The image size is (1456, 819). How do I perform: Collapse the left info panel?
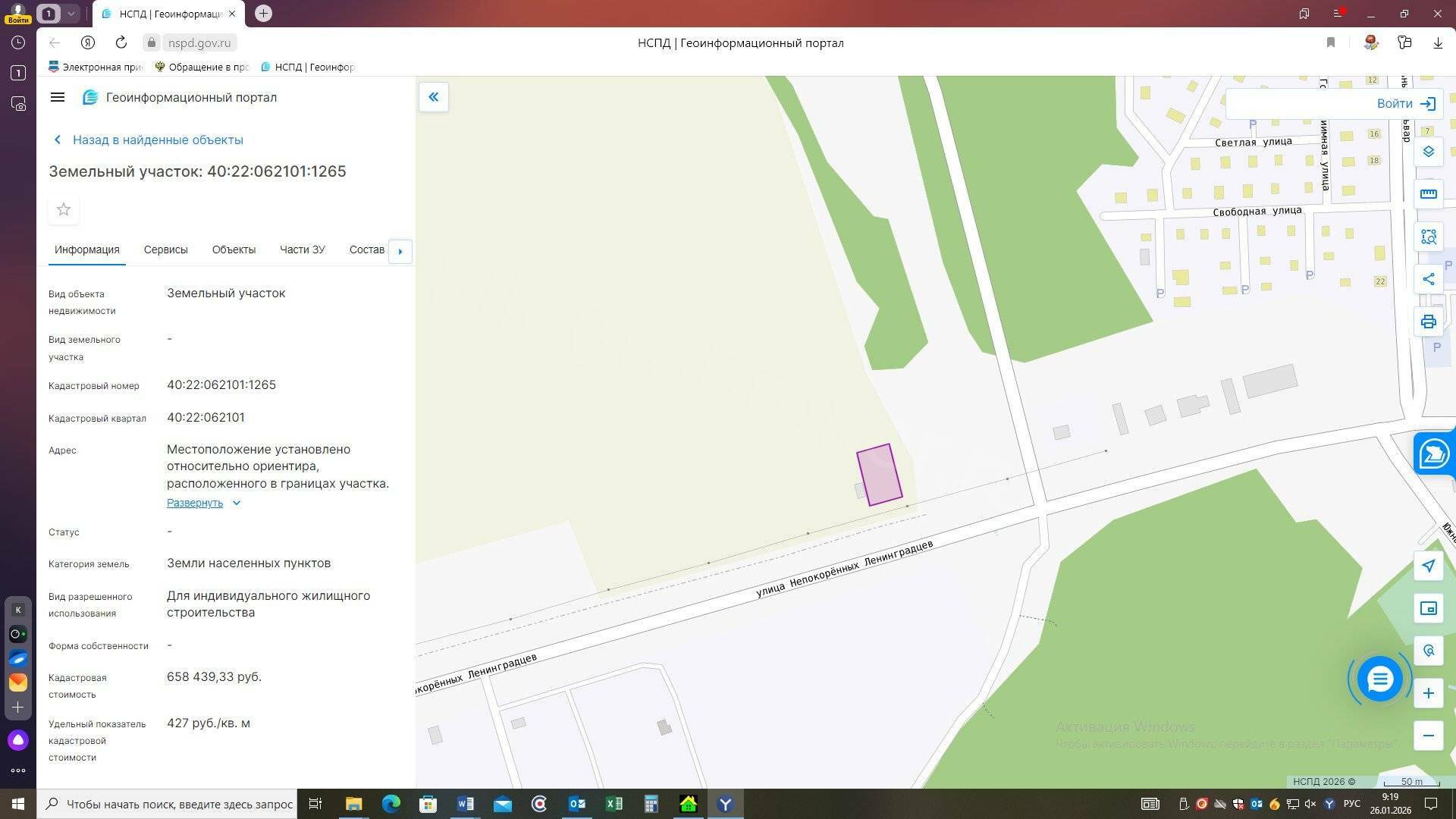point(433,97)
